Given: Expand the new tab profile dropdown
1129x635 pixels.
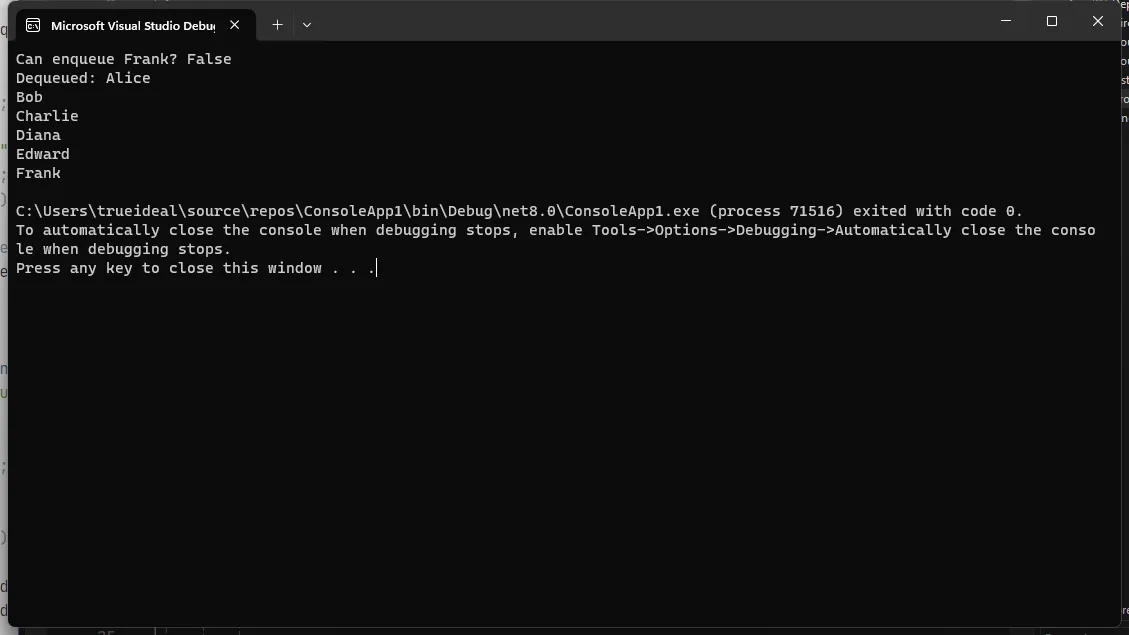Looking at the screenshot, I should 307,25.
